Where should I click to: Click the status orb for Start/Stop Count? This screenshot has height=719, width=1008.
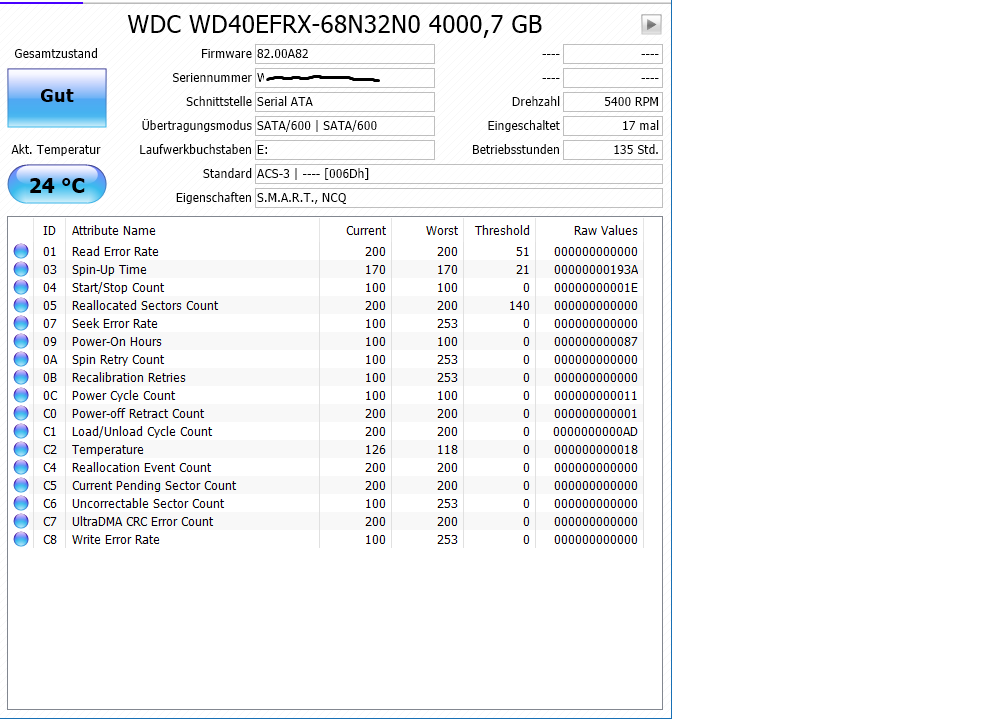click(x=21, y=287)
